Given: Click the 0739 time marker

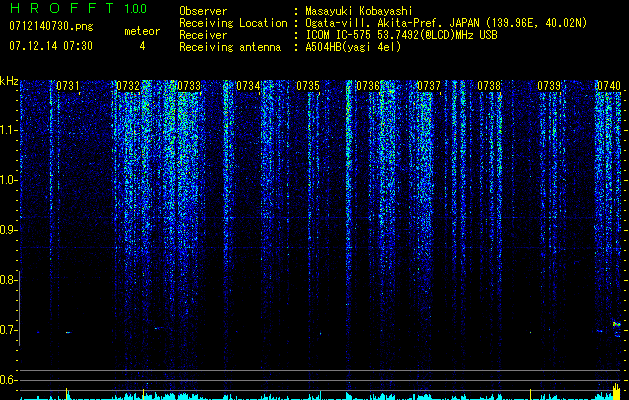Looking at the screenshot, I should tap(549, 86).
